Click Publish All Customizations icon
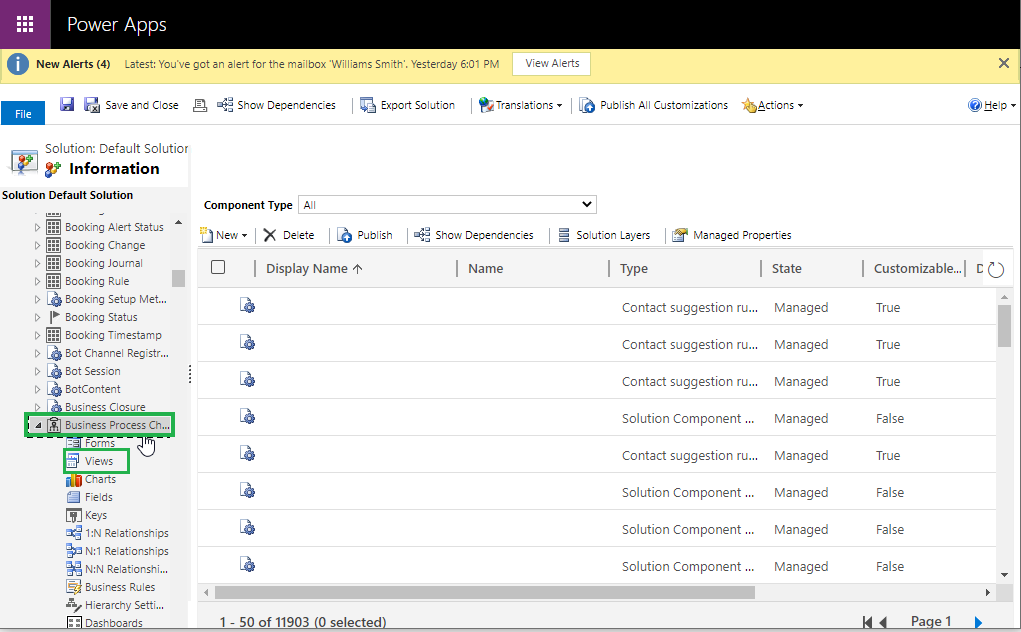1021x632 pixels. (x=587, y=105)
